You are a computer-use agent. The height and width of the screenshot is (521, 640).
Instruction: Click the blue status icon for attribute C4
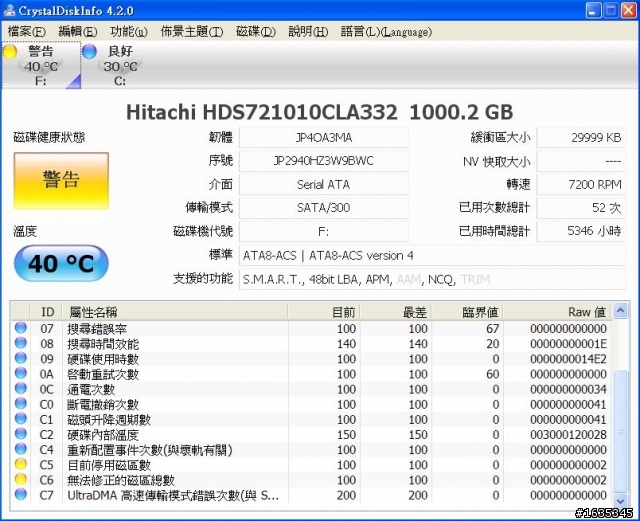pyautogui.click(x=20, y=449)
